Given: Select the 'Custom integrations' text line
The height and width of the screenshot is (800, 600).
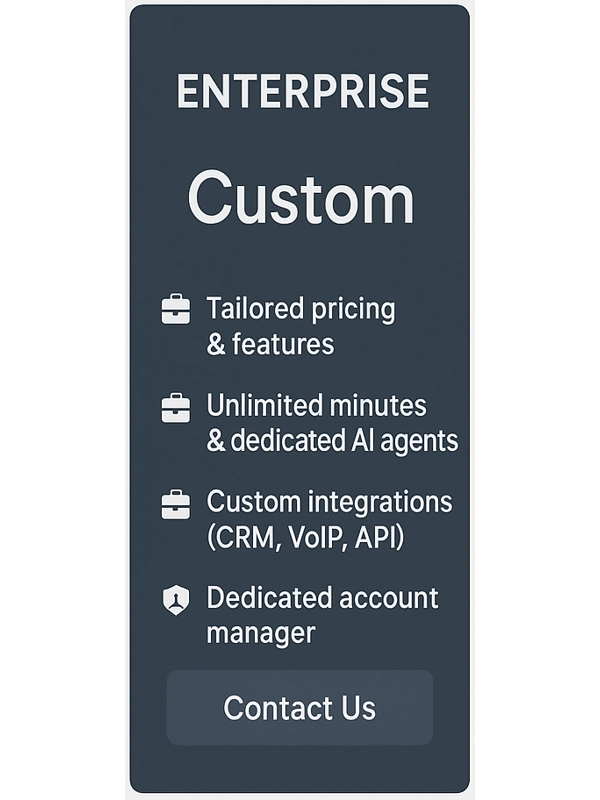Looking at the screenshot, I should pos(329,502).
